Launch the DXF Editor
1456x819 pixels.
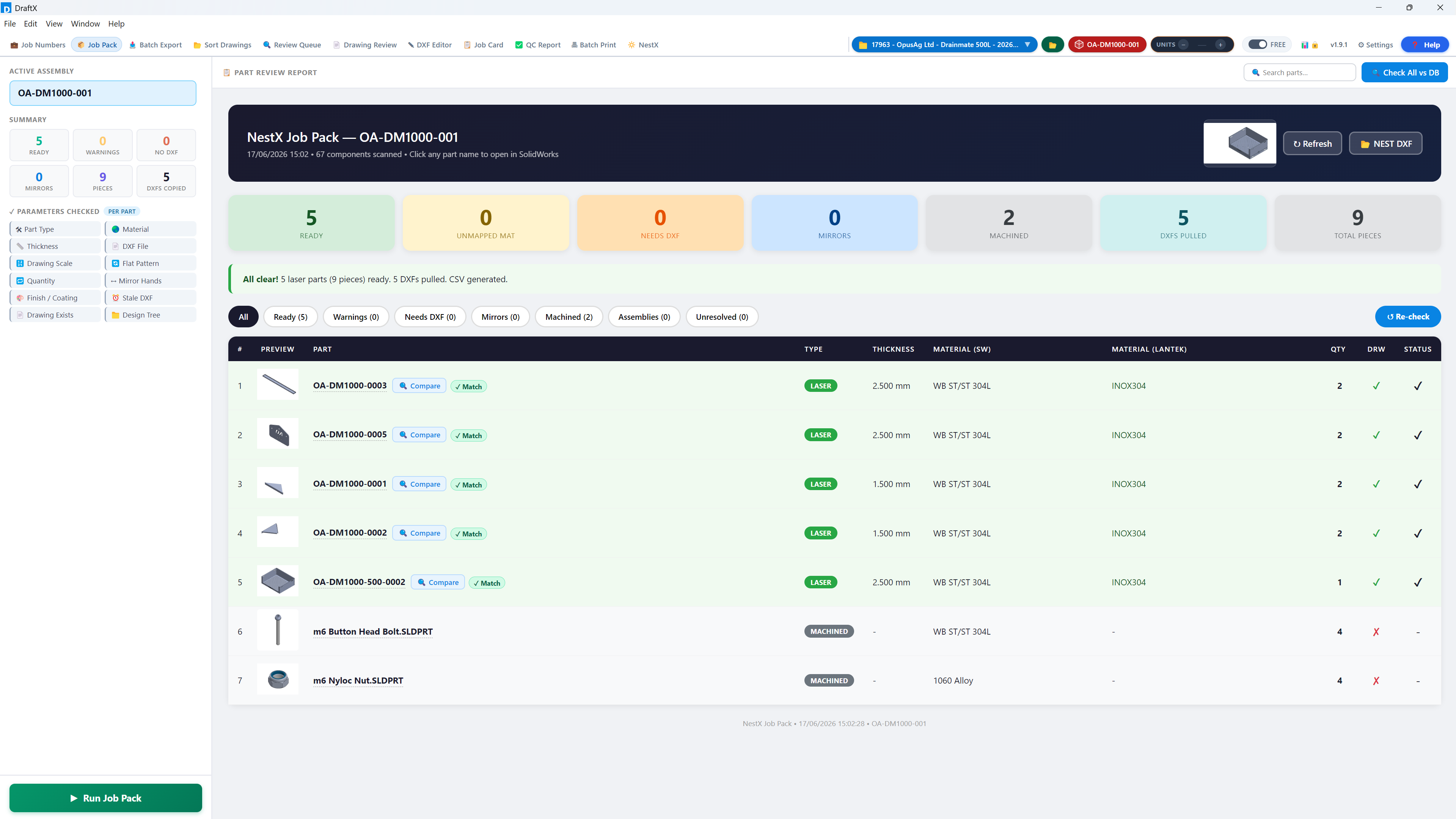[x=430, y=45]
